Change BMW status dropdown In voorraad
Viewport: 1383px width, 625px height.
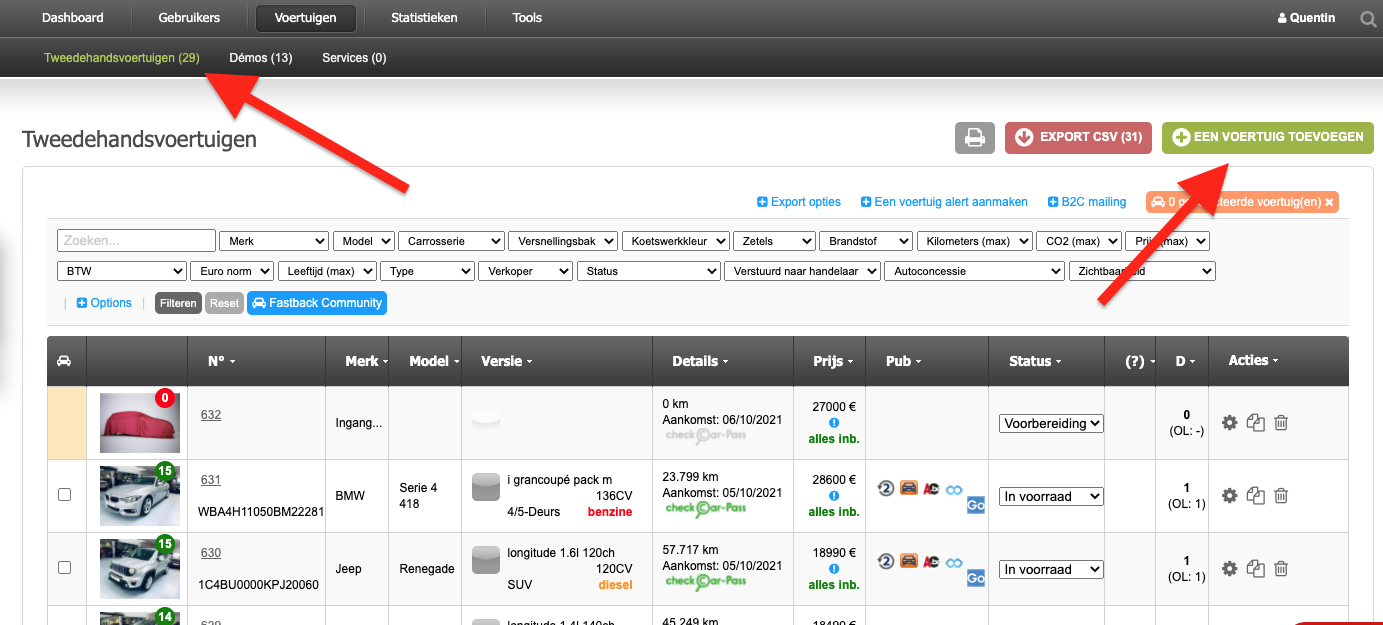click(x=1051, y=496)
